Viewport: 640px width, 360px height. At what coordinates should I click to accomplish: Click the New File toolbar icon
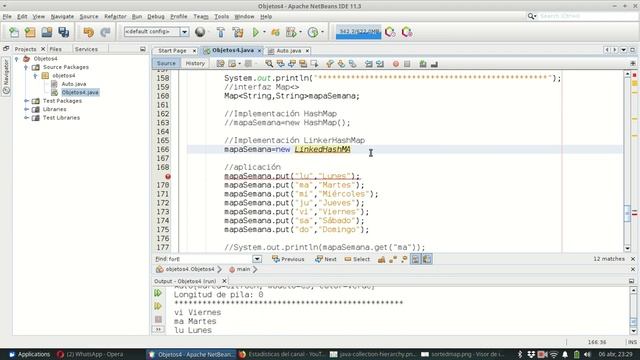14,32
